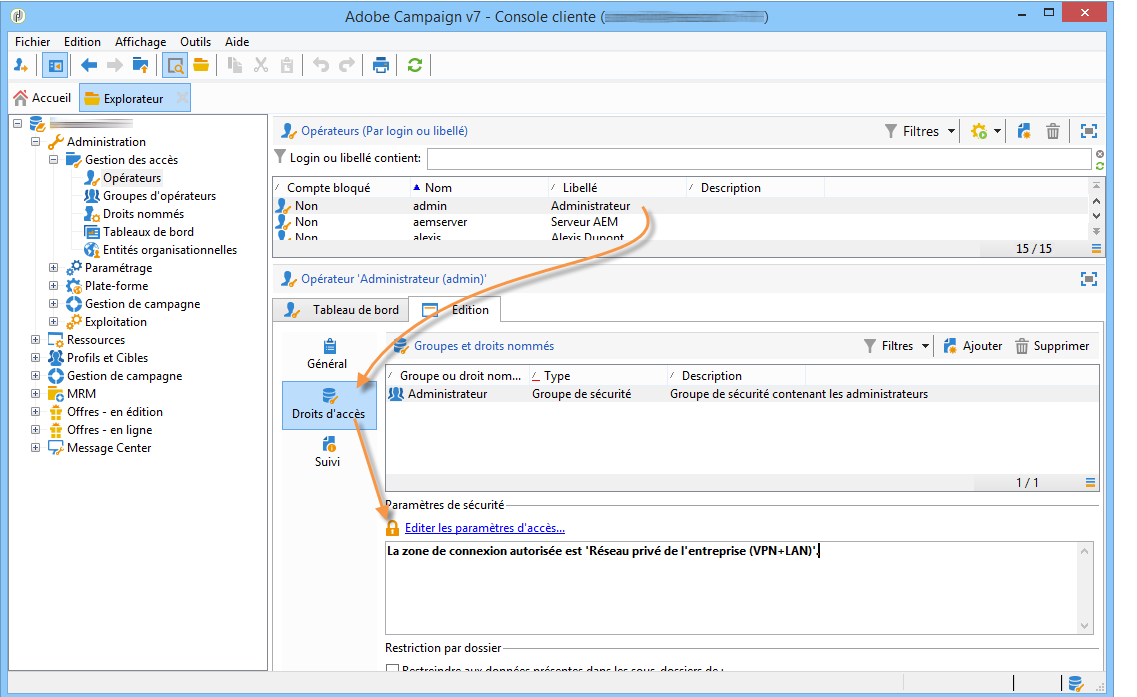The image size is (1137, 697).
Task: Click the parent folder toolbar icon
Action: [141, 66]
